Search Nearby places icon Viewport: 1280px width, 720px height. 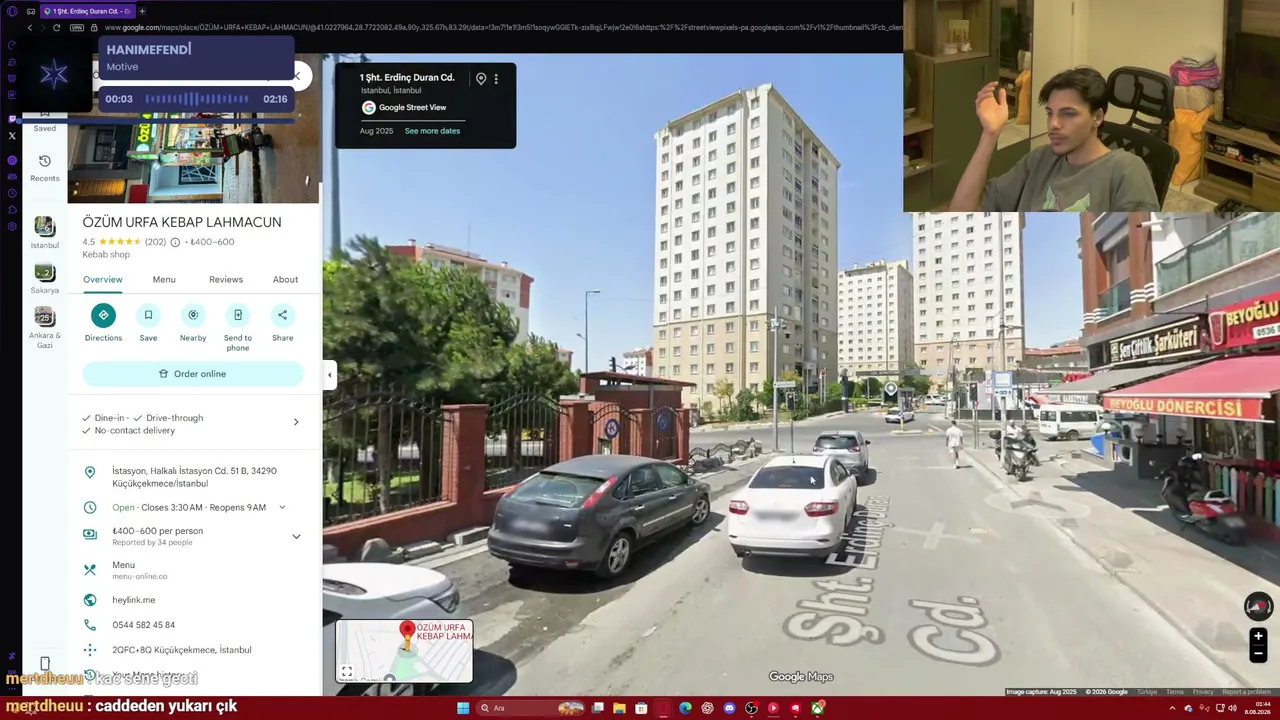(193, 316)
